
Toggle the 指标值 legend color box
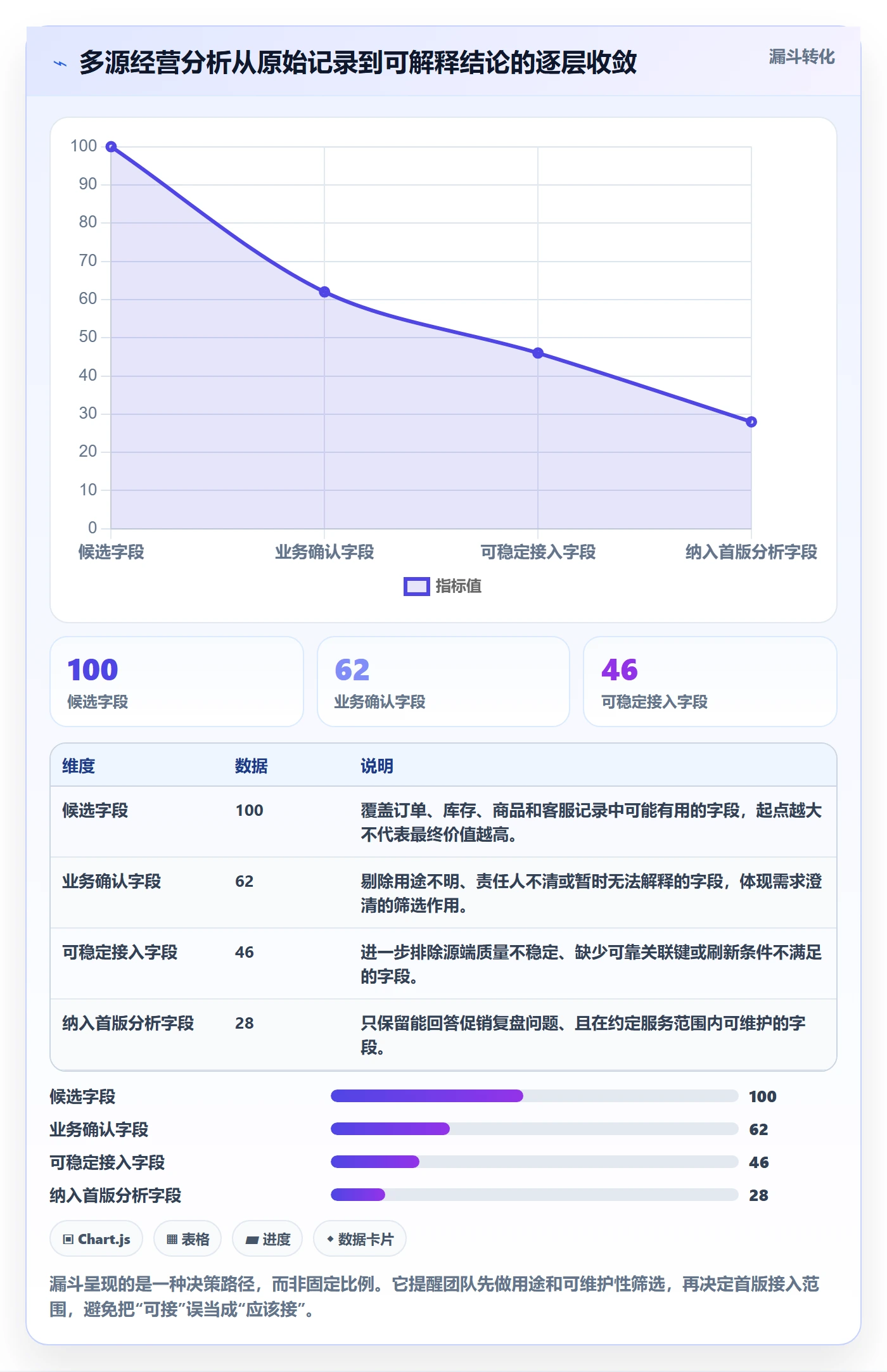(x=416, y=587)
